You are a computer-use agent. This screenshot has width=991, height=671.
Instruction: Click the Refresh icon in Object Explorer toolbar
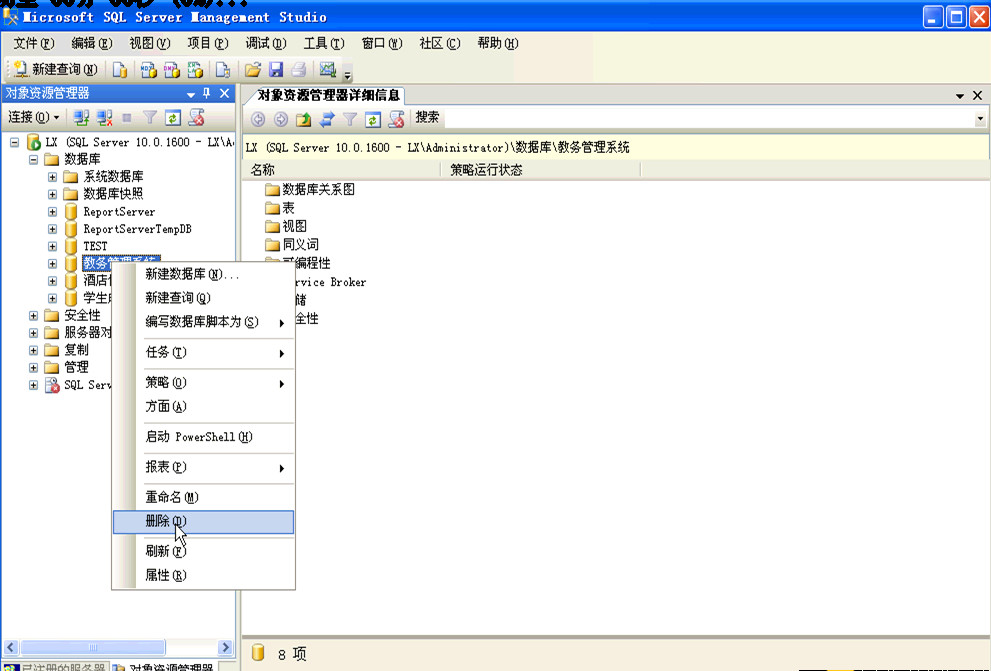173,118
